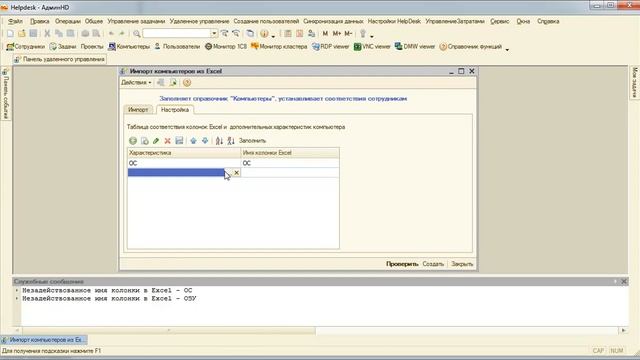Viewport: 640px width, 360px height.
Task: Move row down with blue arrow
Action: (205, 141)
